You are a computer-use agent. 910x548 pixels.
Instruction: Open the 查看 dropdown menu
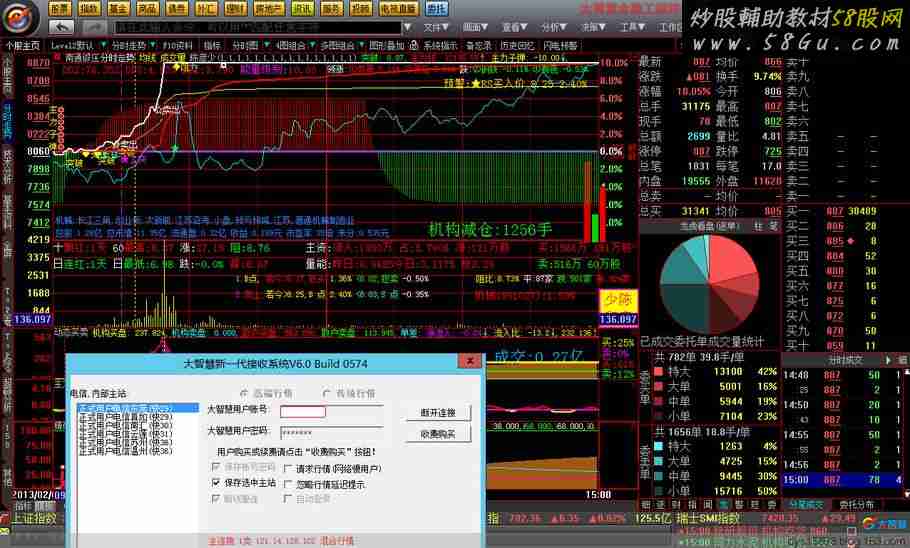pos(515,27)
